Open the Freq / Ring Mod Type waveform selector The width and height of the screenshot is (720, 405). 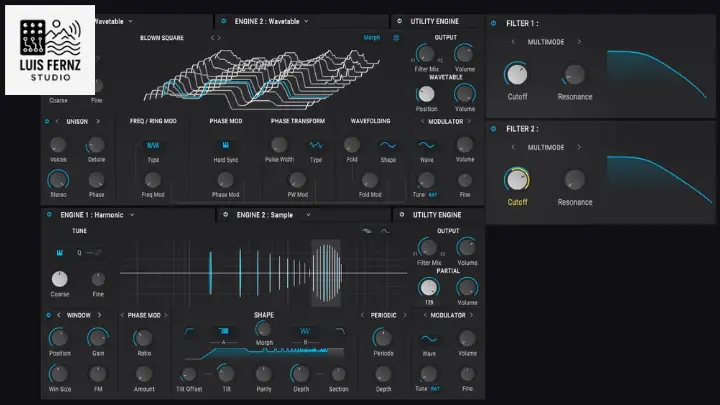click(153, 145)
